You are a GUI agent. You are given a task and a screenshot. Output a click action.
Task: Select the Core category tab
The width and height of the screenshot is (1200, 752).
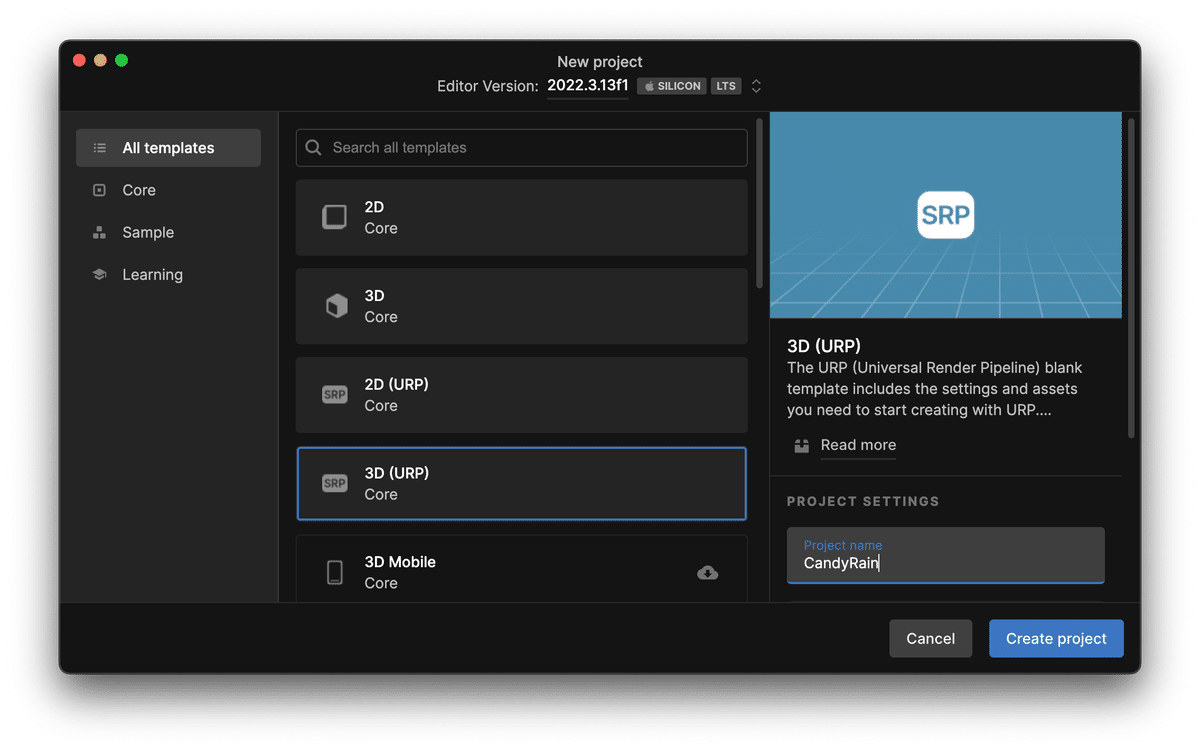(168, 190)
